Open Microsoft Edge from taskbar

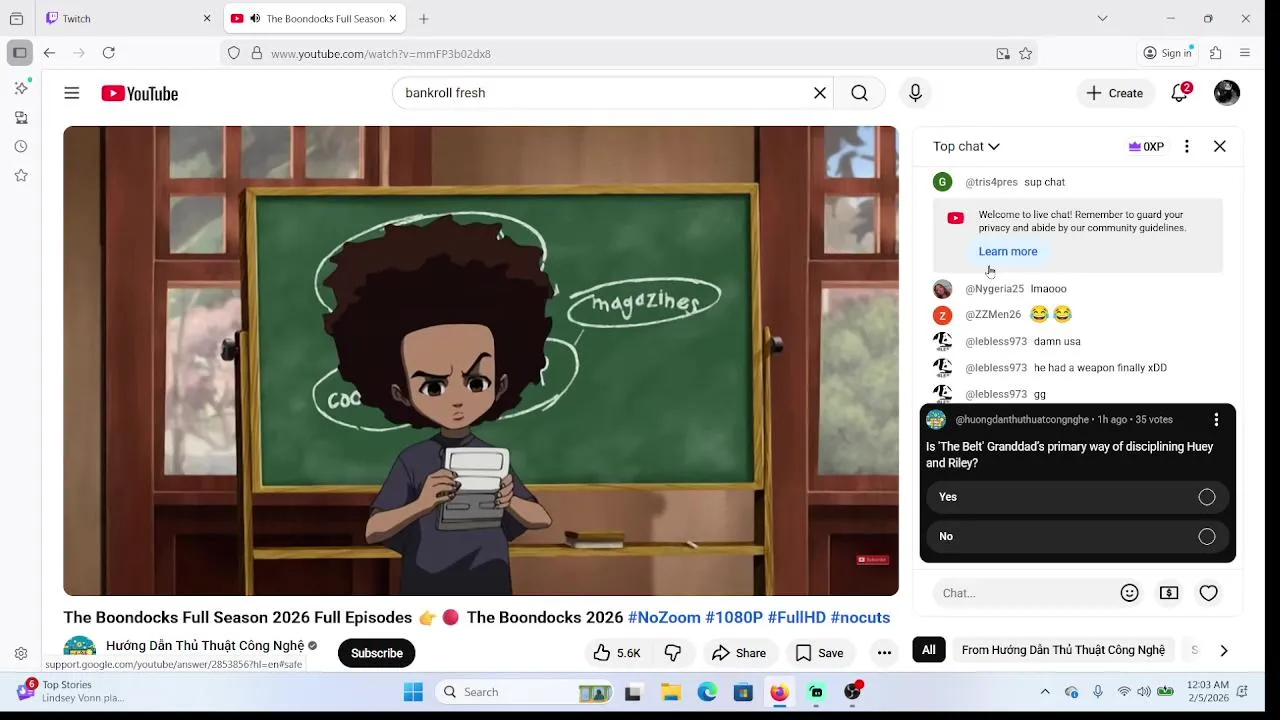[x=707, y=692]
